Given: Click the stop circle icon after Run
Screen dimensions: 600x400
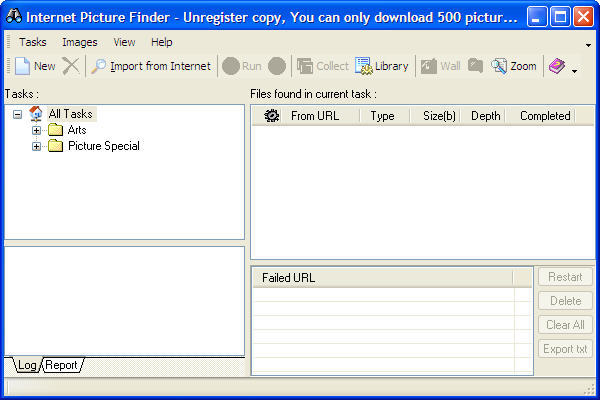Looking at the screenshot, I should [x=277, y=66].
